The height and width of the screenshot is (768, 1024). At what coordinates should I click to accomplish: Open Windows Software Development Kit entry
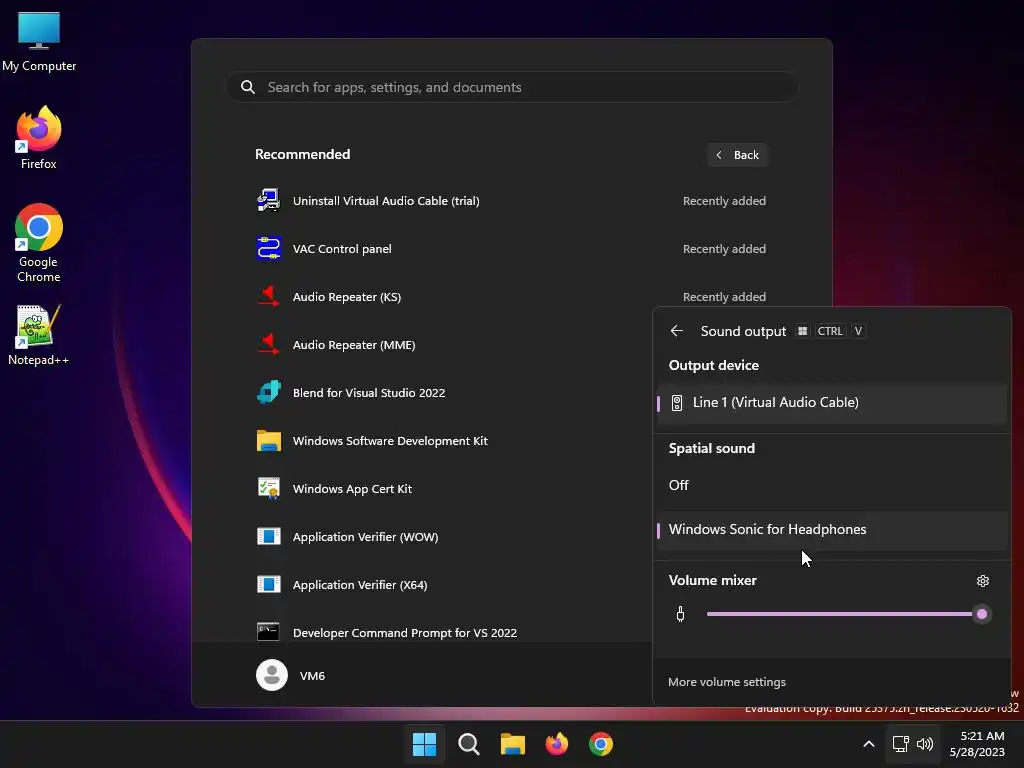(x=451, y=441)
